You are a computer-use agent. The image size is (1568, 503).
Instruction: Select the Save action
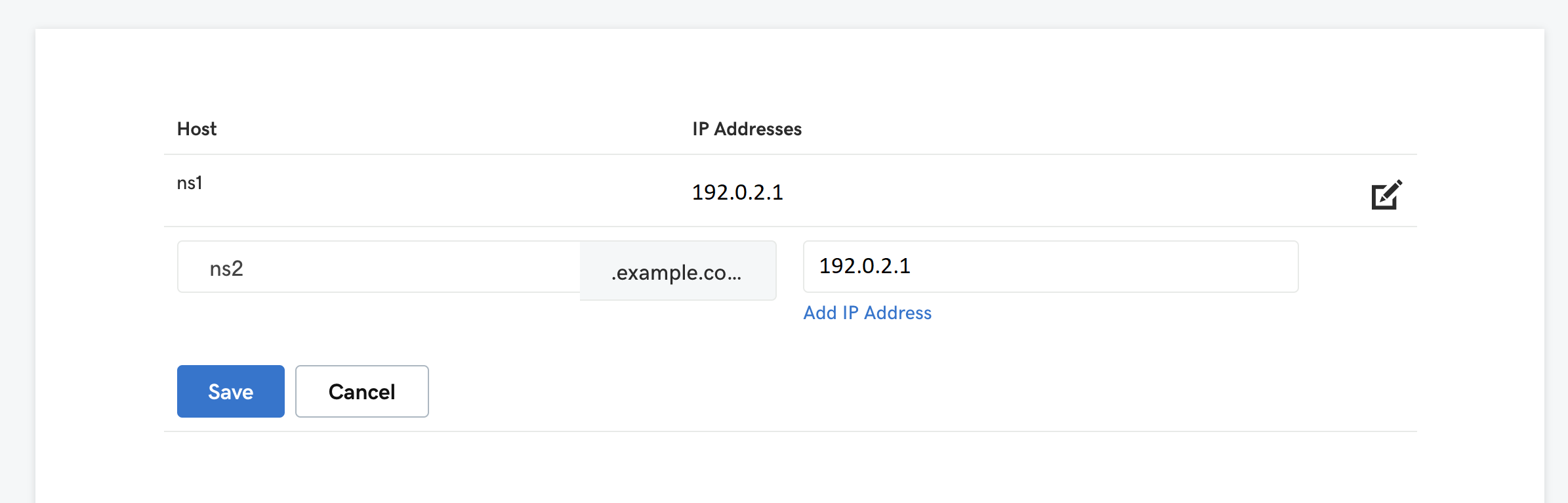point(230,391)
